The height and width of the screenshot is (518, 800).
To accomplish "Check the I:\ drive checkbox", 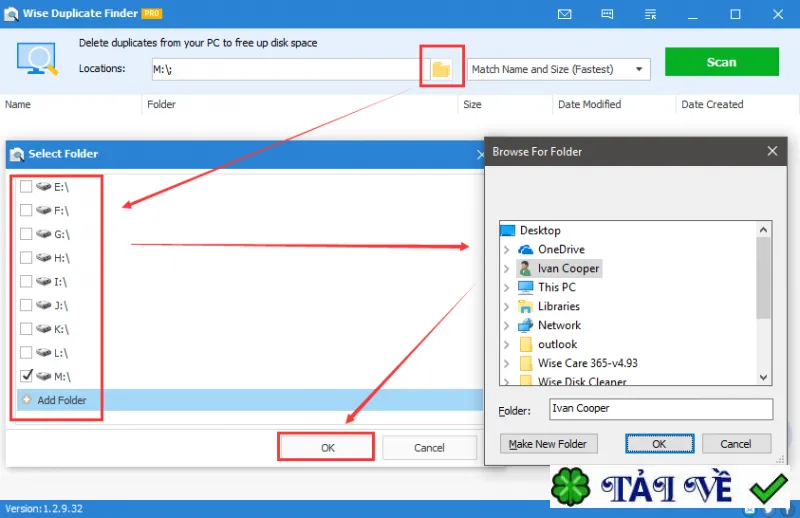I will (26, 281).
